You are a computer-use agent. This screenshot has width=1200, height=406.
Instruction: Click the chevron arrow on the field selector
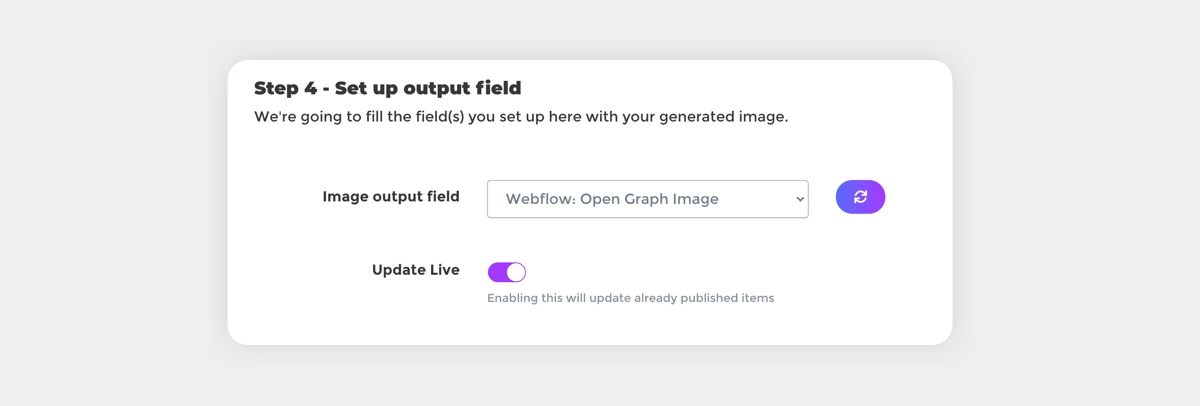[x=799, y=199]
